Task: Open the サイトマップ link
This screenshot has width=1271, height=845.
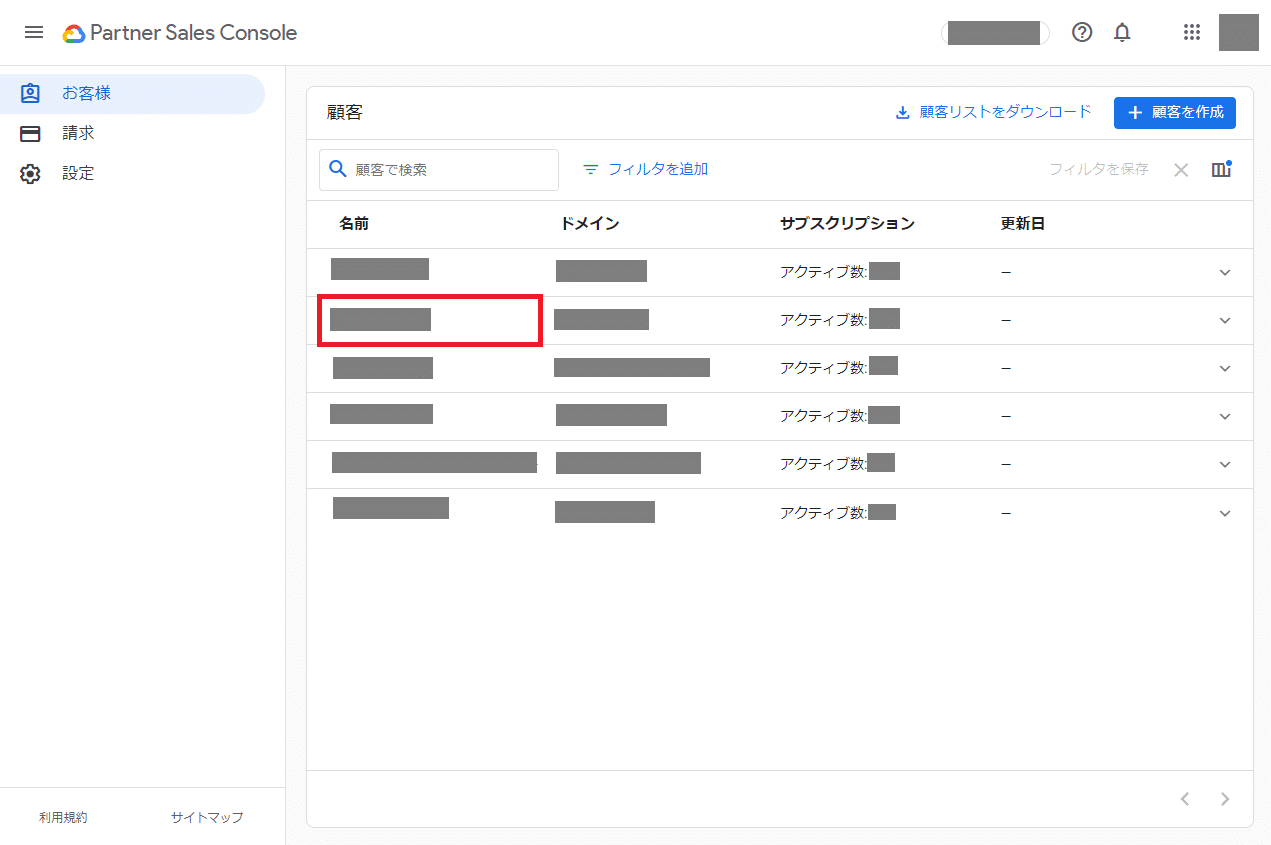Action: [207, 817]
